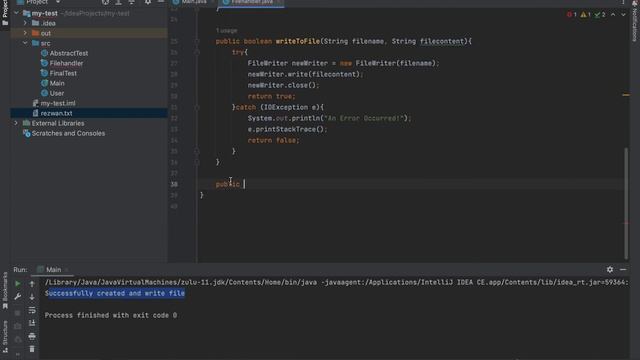
Task: Hide the Run tool window
Action: (623, 269)
